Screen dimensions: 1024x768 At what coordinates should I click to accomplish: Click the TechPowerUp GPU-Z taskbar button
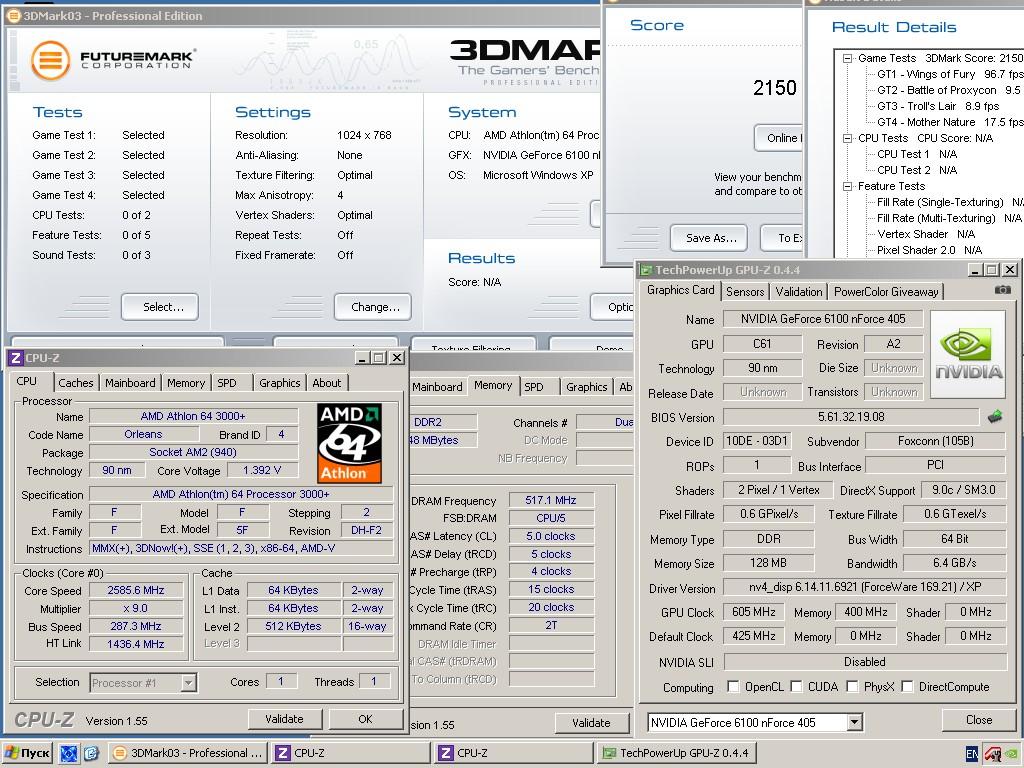tap(677, 753)
